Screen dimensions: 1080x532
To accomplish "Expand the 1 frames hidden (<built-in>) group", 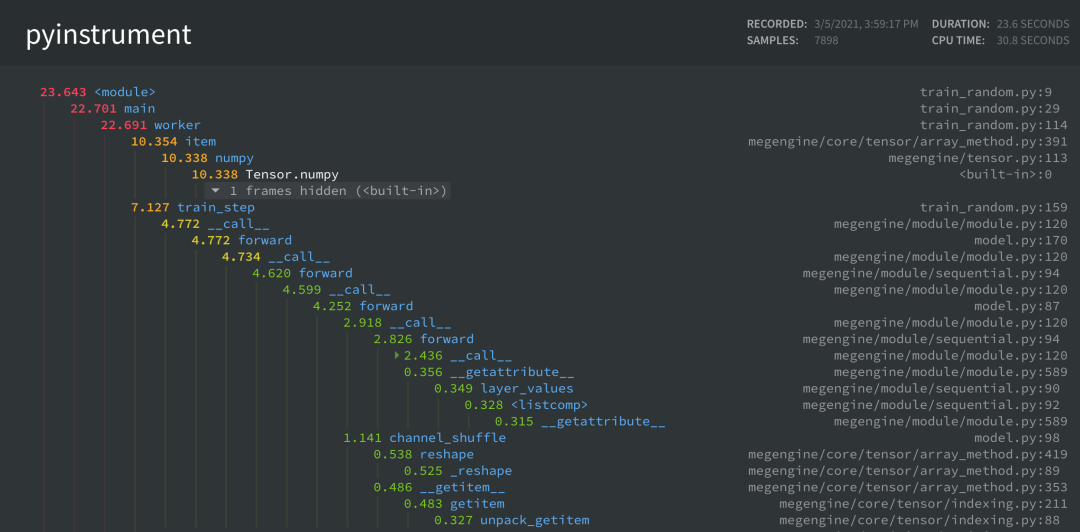I will tap(328, 191).
